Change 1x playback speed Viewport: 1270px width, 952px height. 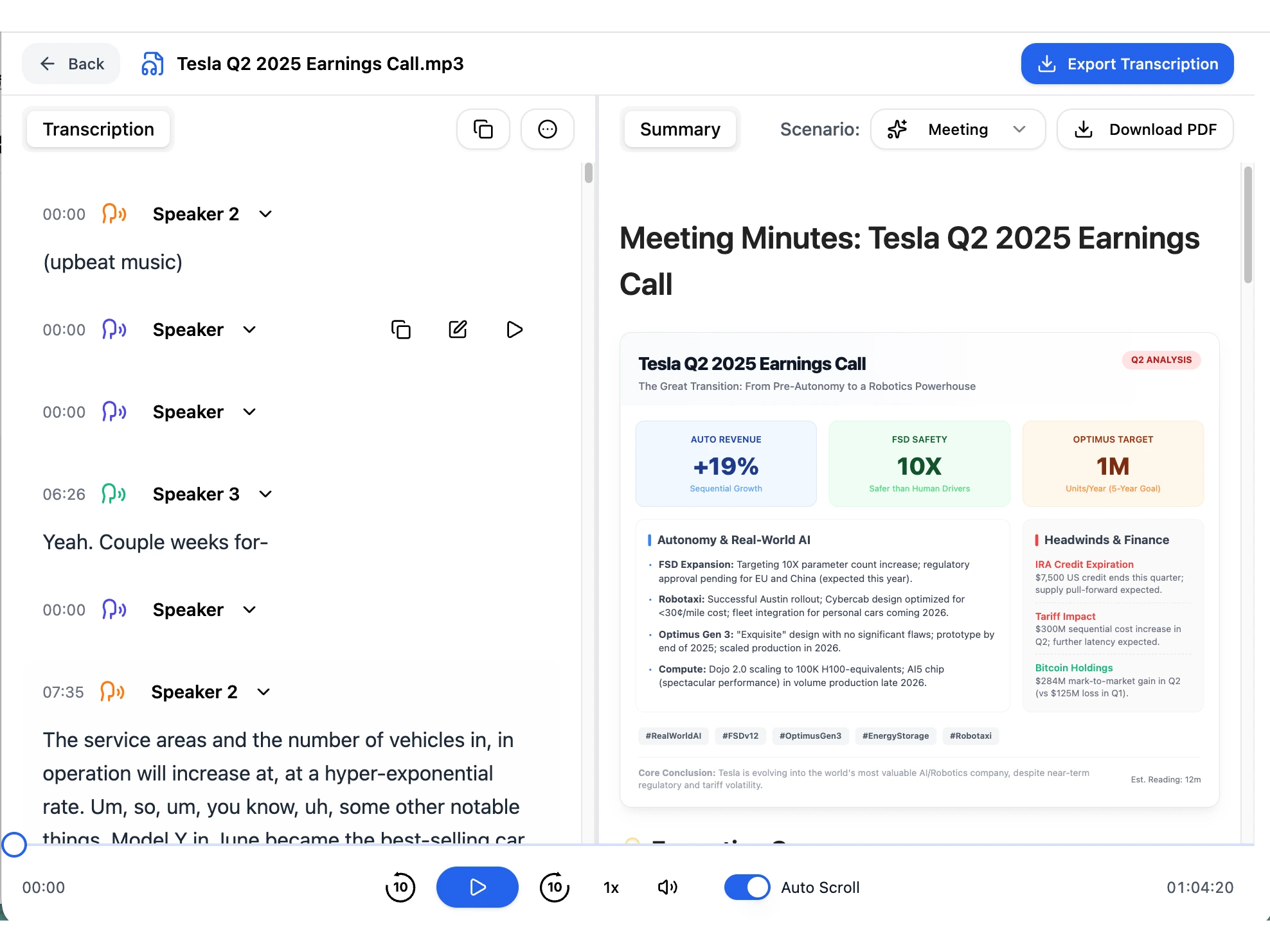(611, 888)
